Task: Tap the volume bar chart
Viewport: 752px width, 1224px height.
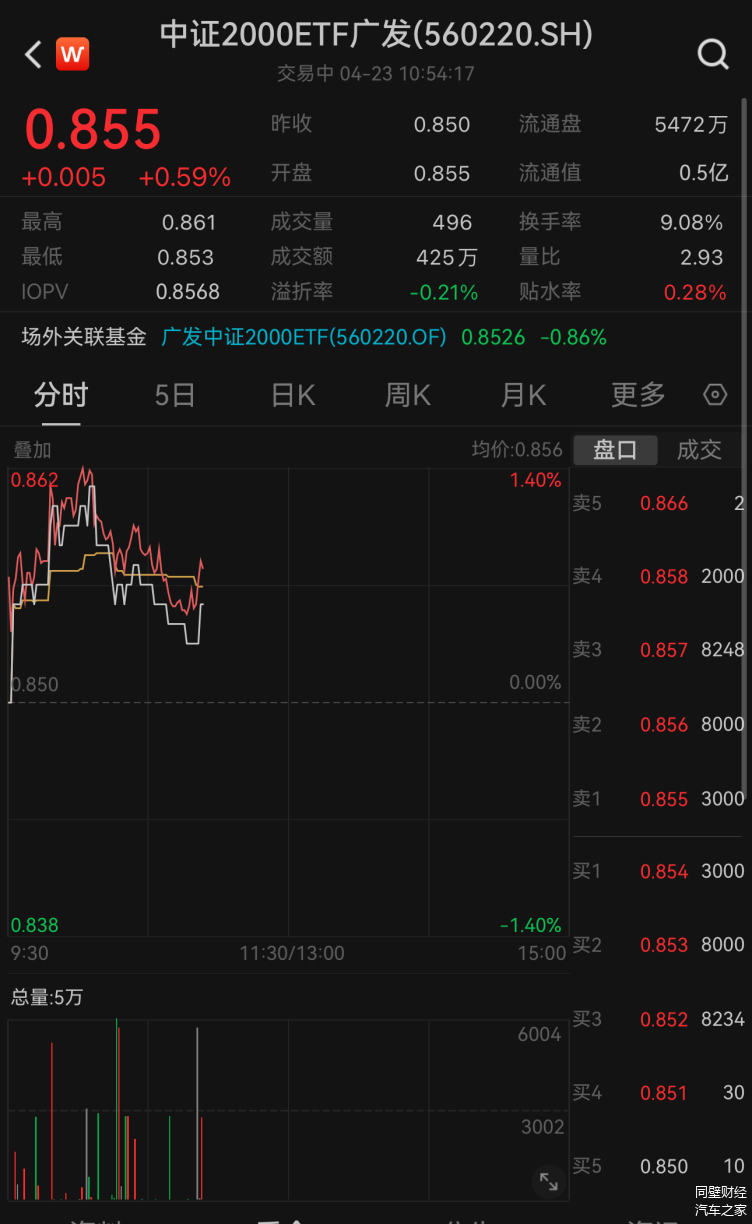Action: (x=288, y=1110)
